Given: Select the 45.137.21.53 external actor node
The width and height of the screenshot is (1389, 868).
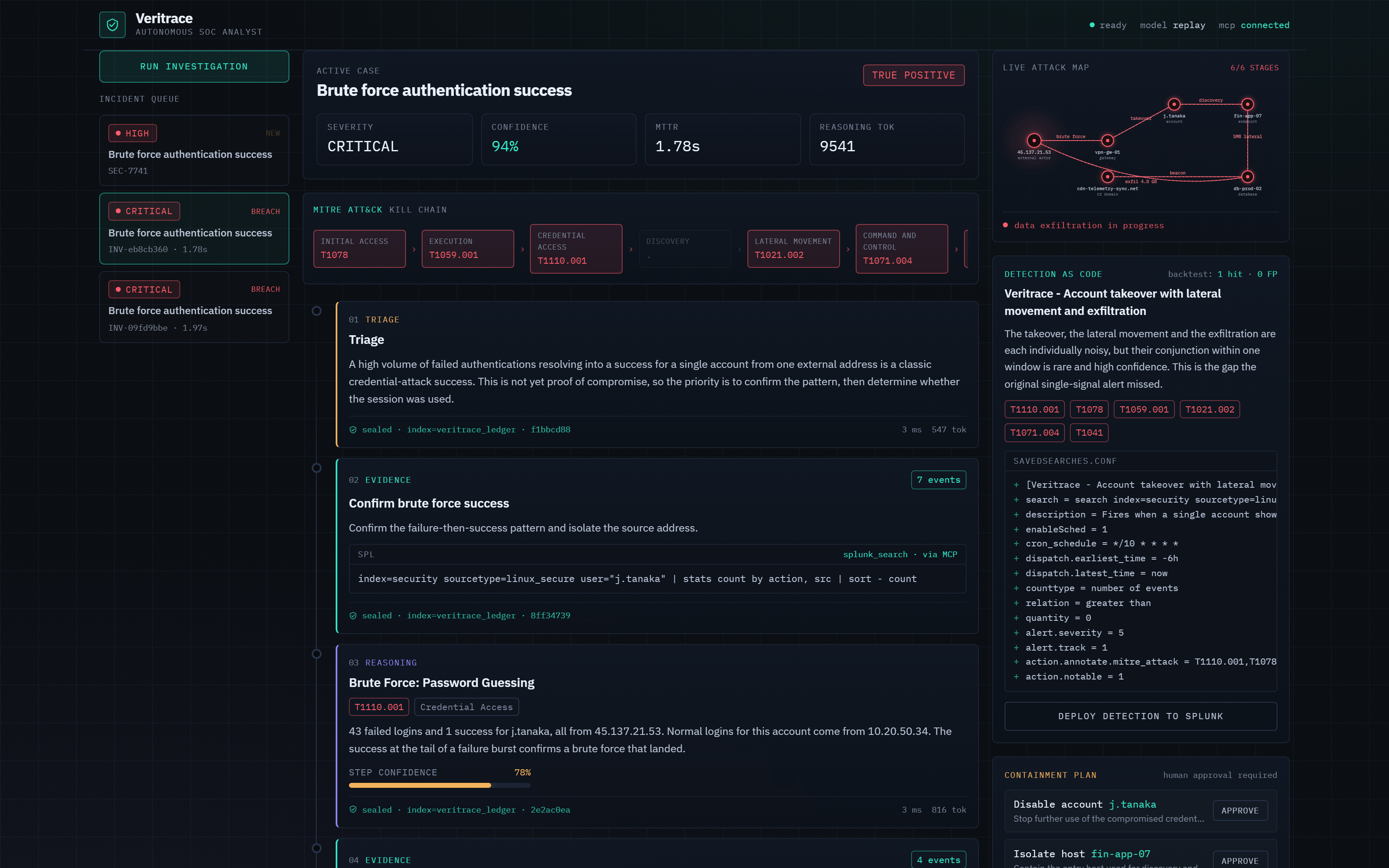Looking at the screenshot, I should coord(1034,140).
